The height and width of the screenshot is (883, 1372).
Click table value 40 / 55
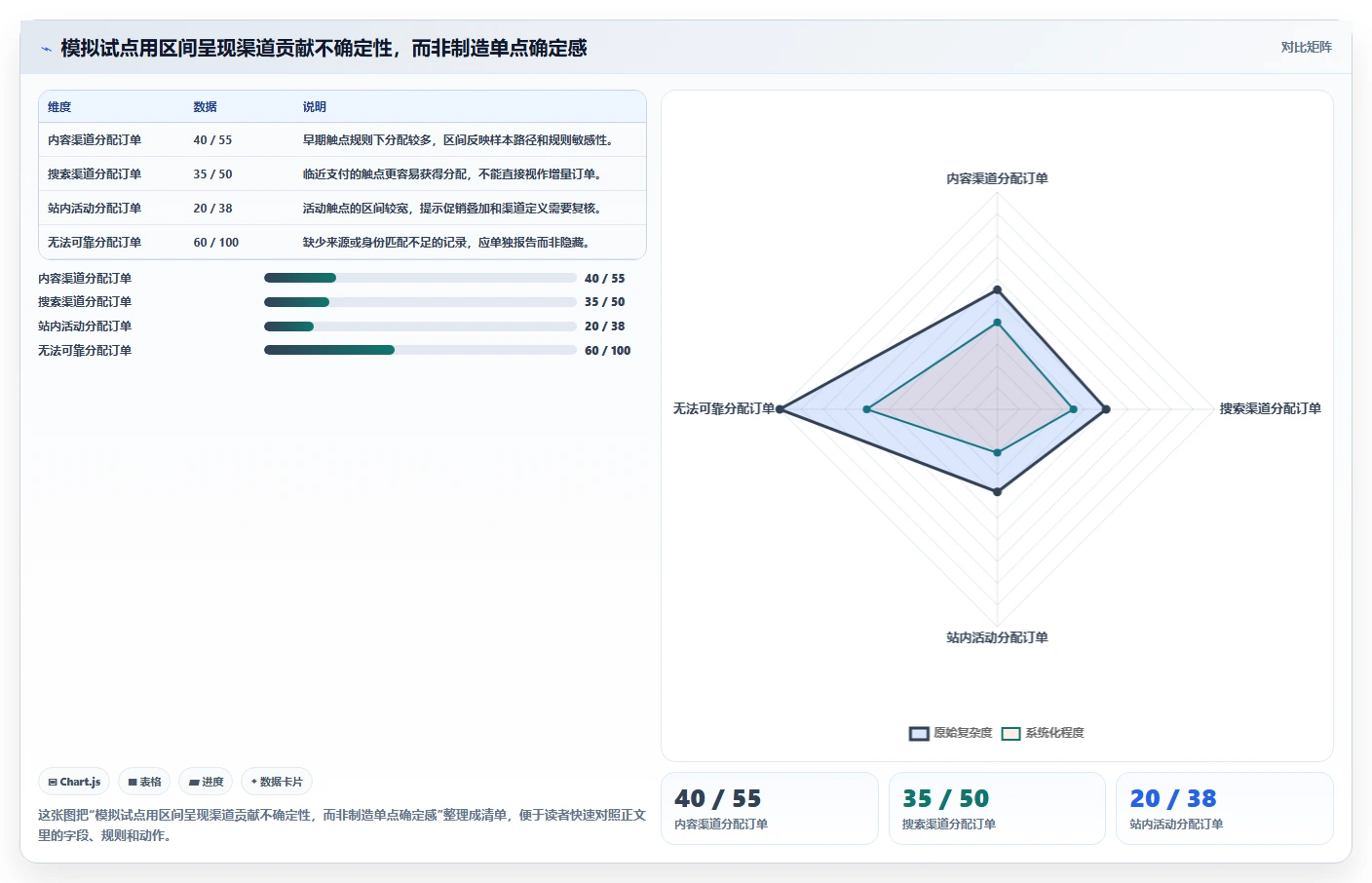pyautogui.click(x=212, y=140)
